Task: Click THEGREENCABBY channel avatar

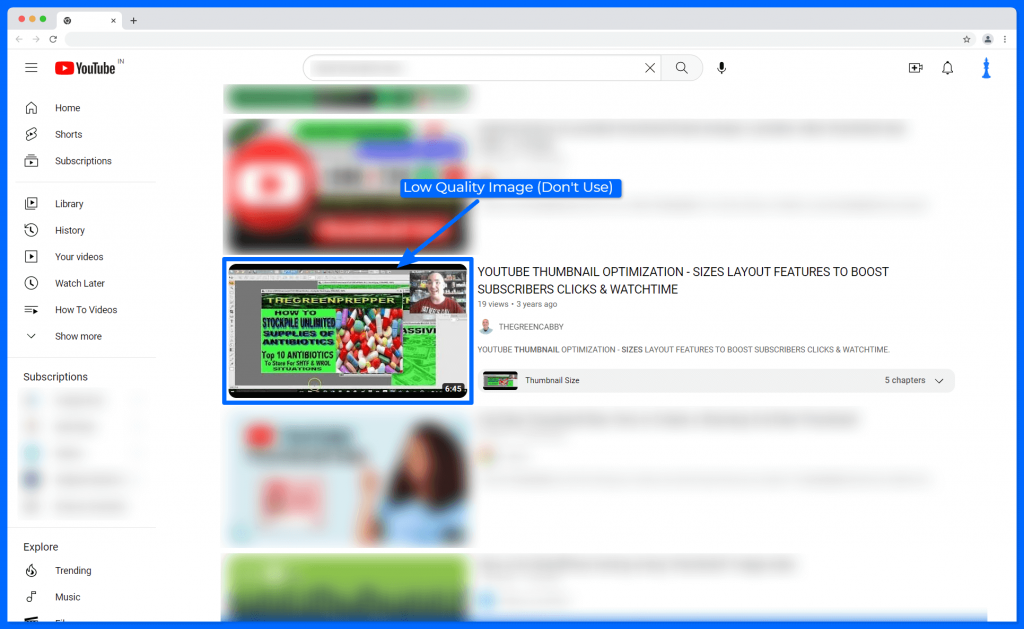Action: (x=485, y=327)
